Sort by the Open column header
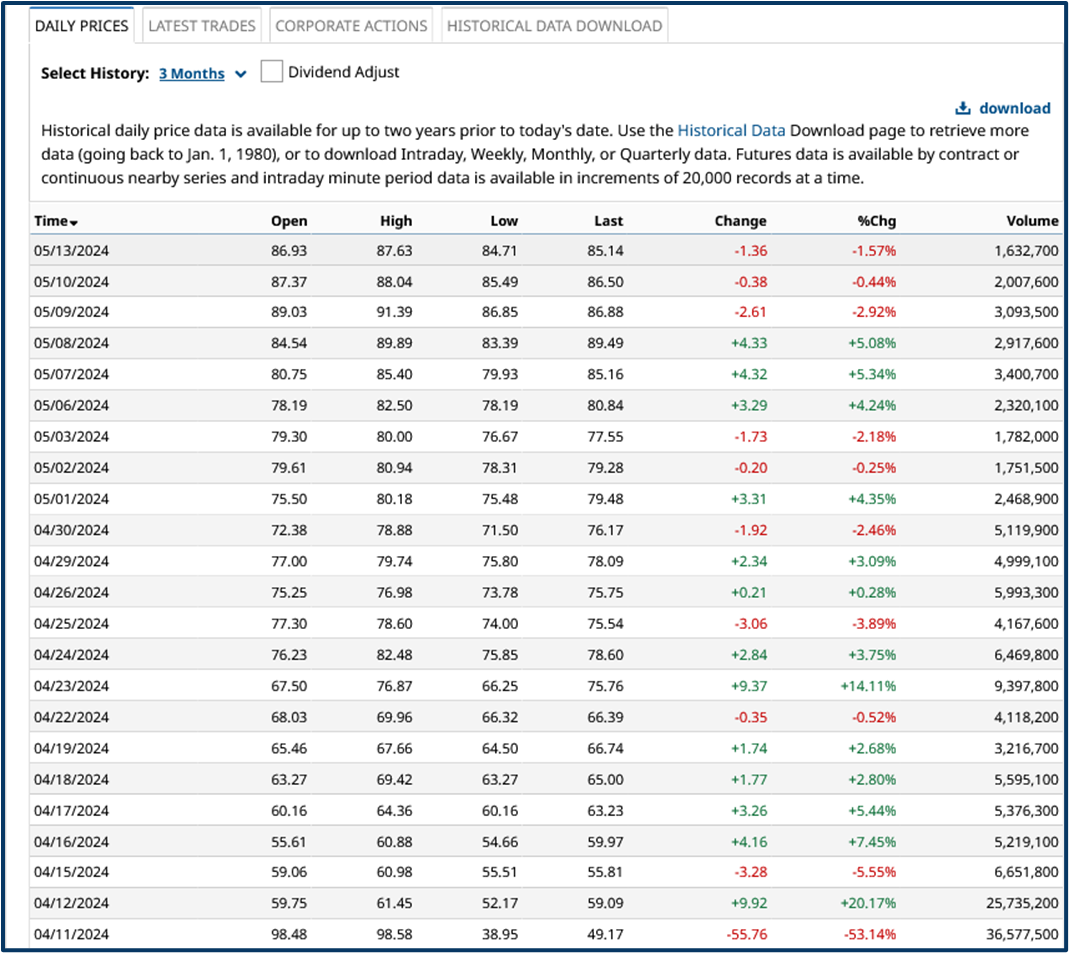Screen dimensions: 1069x953 tap(289, 221)
